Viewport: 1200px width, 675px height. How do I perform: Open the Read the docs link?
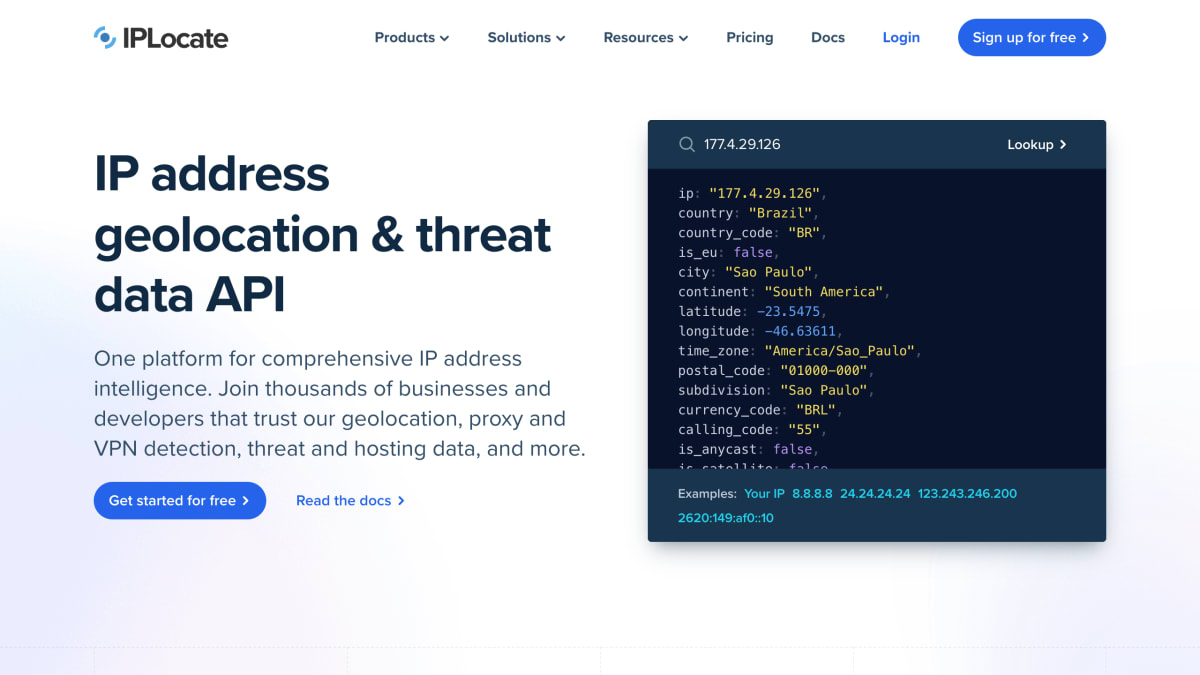point(350,500)
